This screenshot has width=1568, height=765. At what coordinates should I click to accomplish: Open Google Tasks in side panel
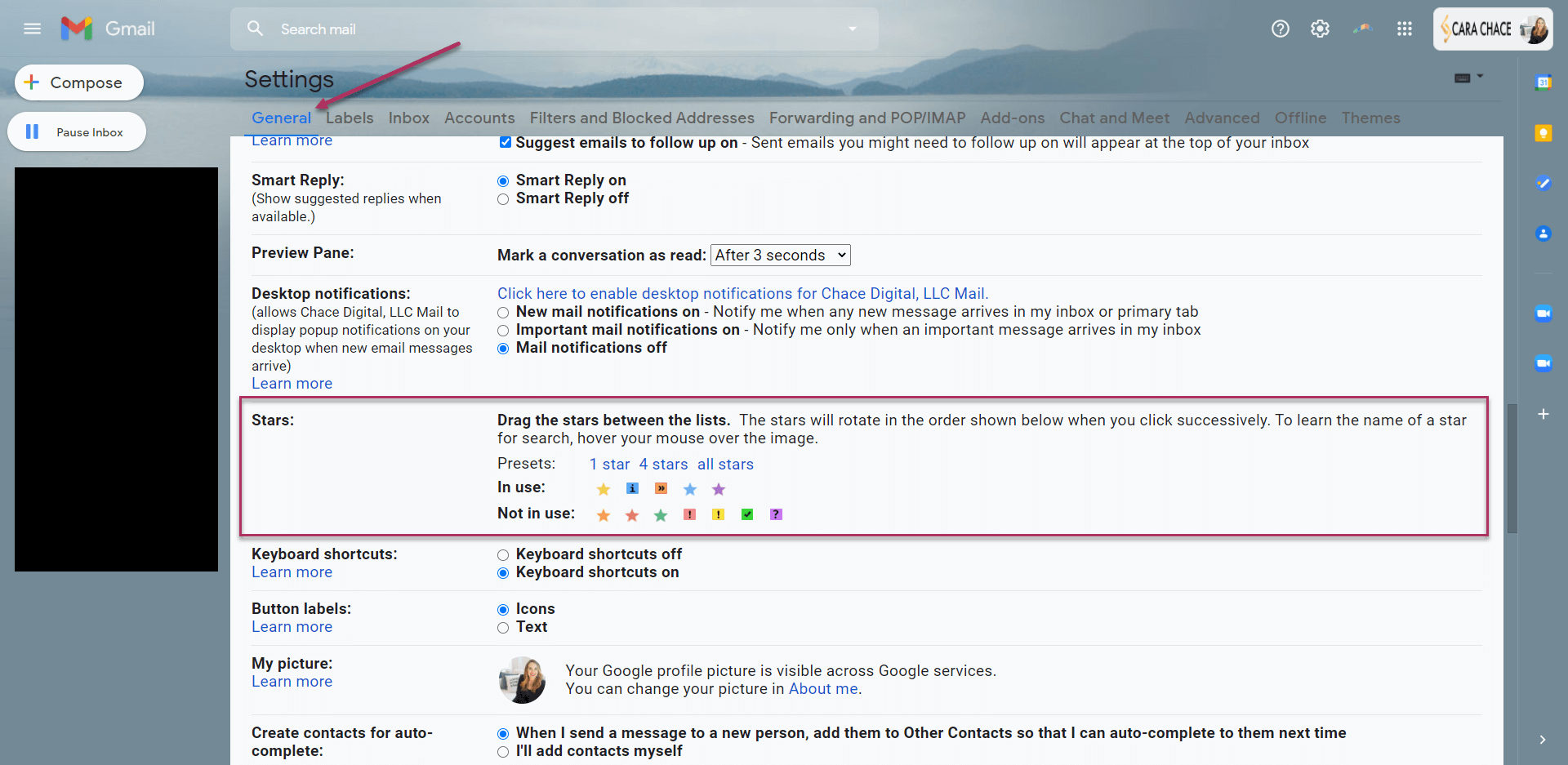pyautogui.click(x=1543, y=183)
